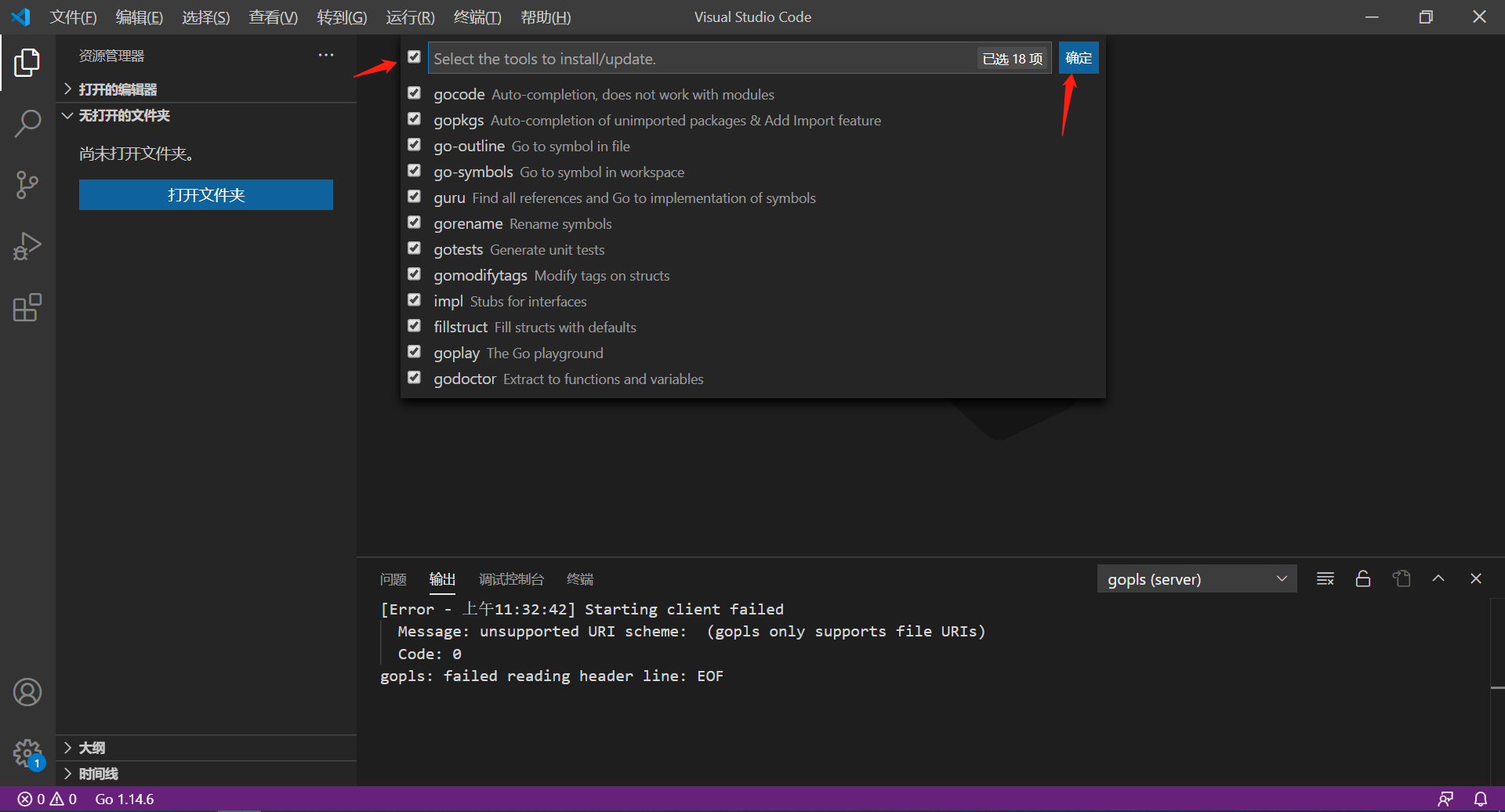Open the Manage gear icon
1505x812 pixels.
(27, 753)
